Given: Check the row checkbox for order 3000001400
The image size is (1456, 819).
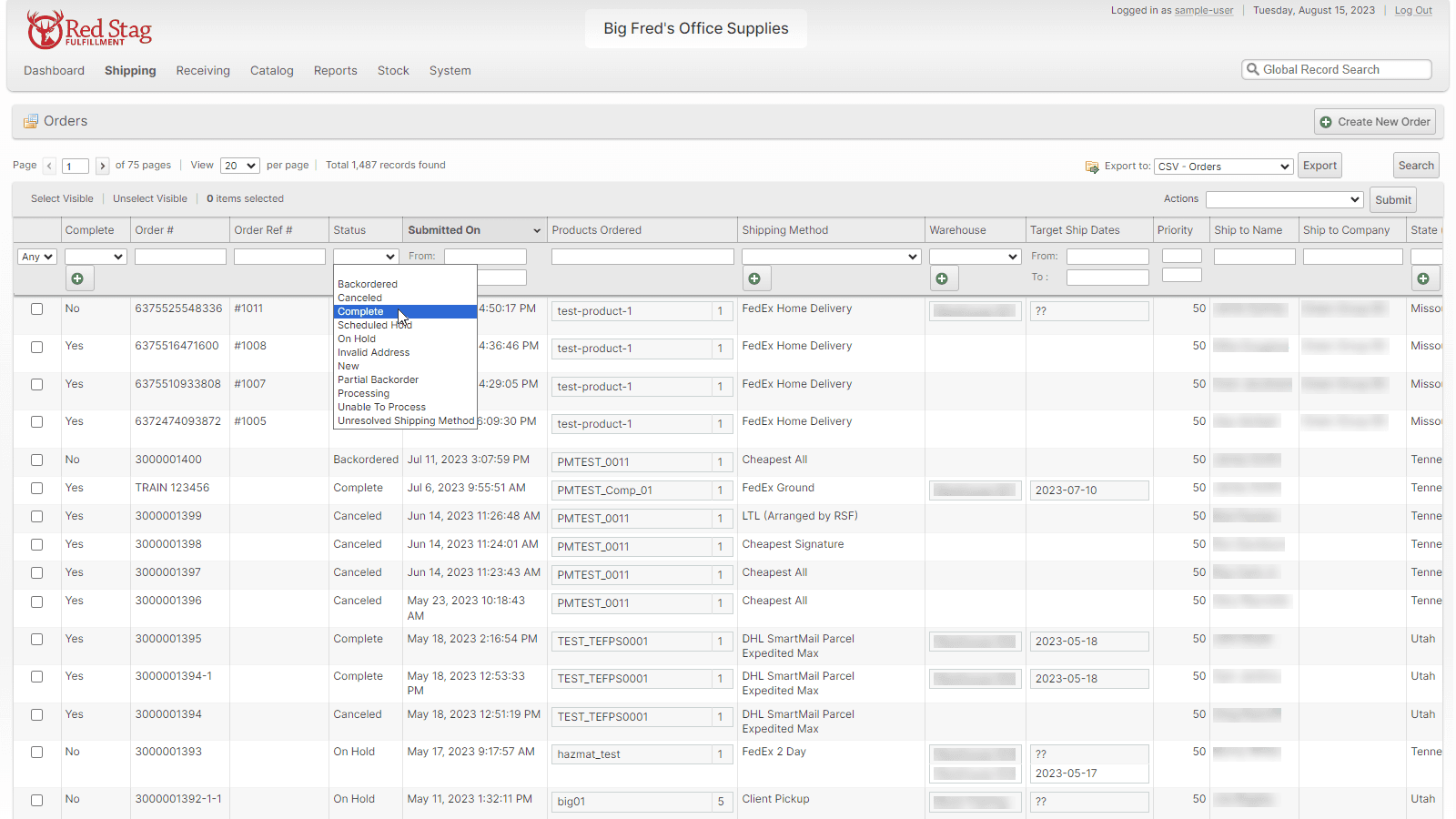Looking at the screenshot, I should tap(36, 460).
